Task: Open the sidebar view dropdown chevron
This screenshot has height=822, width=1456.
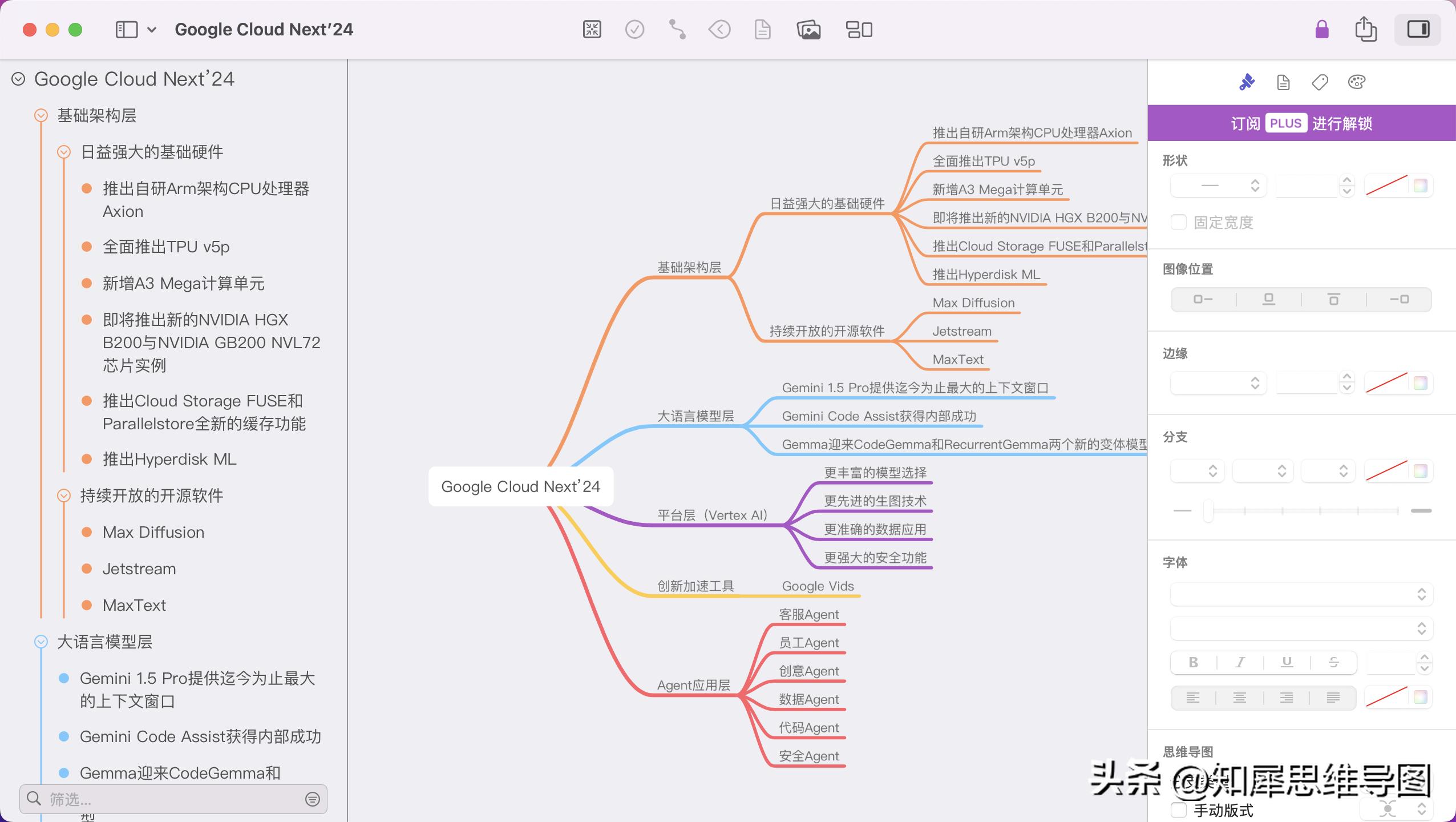Action: [x=152, y=29]
